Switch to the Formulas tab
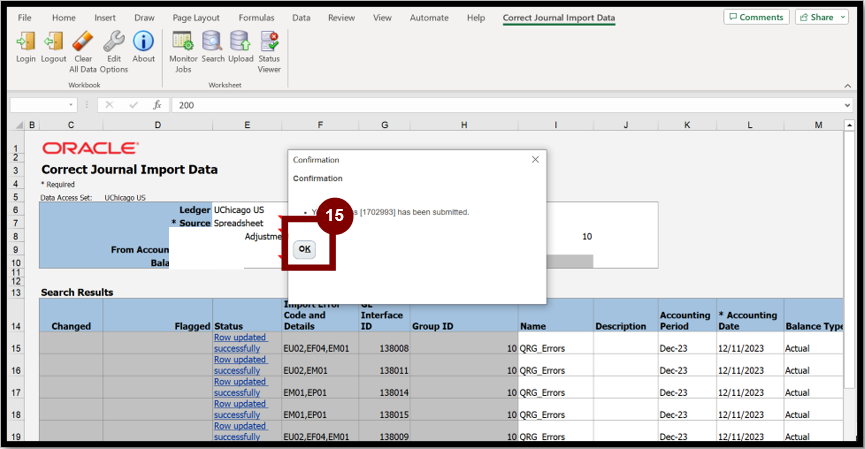The image size is (865, 449). 256,18
